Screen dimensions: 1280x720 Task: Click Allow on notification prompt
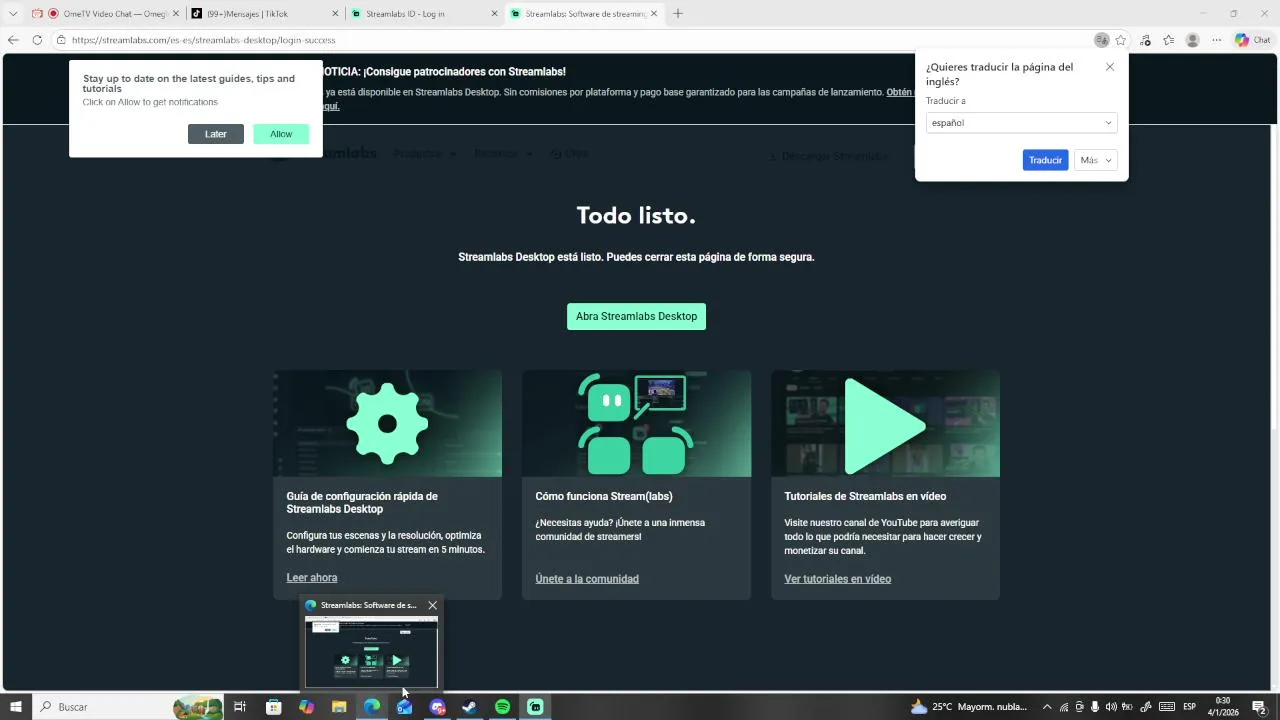[x=281, y=134]
